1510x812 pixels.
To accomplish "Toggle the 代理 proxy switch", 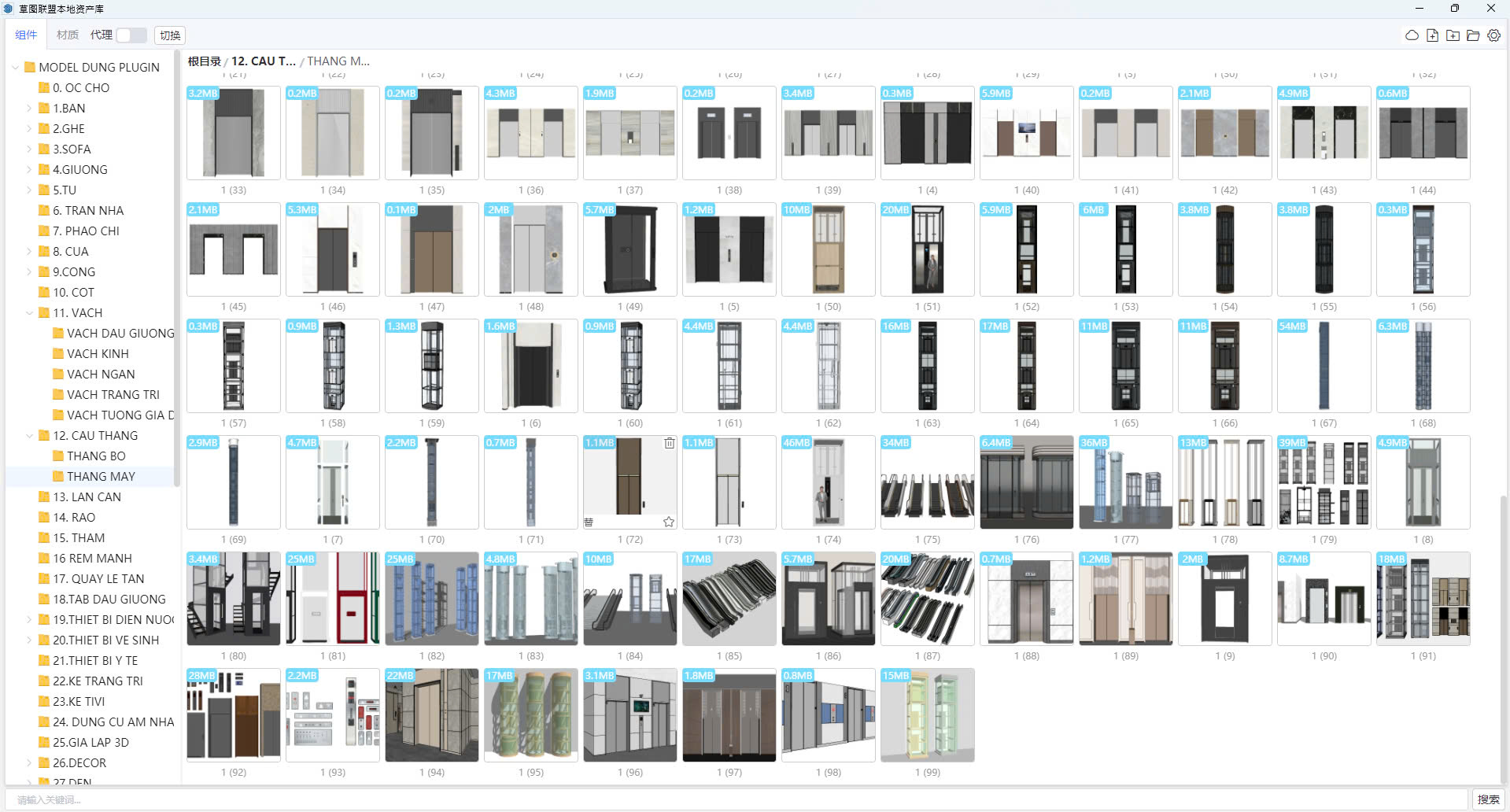I will pyautogui.click(x=131, y=35).
